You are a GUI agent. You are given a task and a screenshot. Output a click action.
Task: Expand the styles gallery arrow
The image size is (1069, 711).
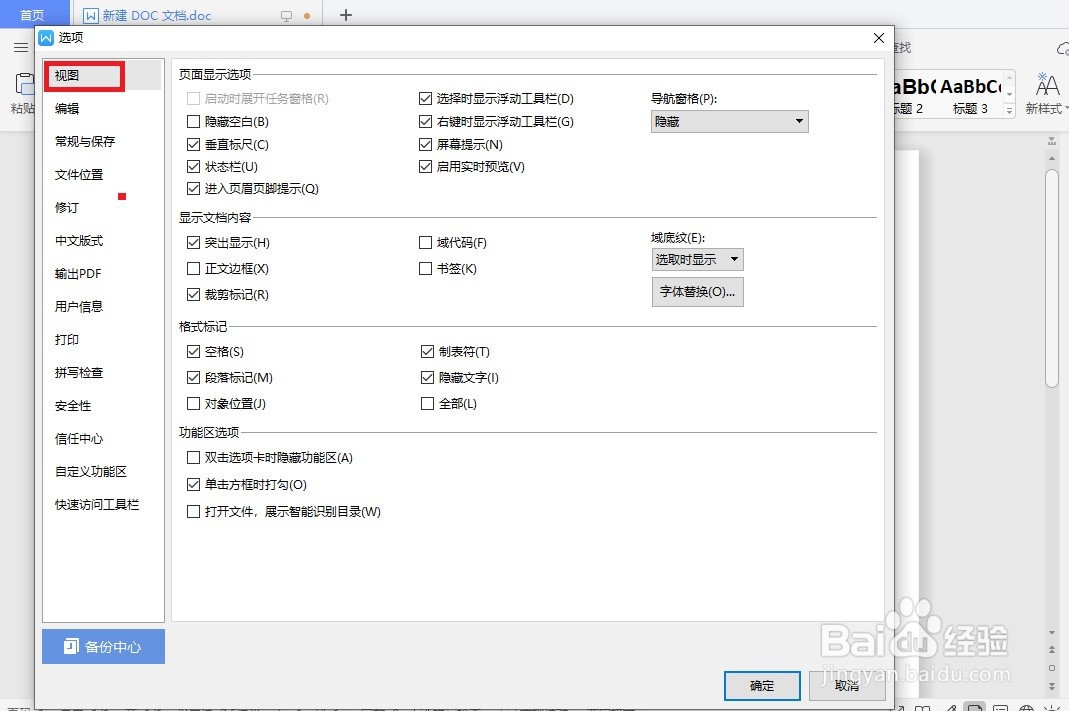tap(1010, 111)
